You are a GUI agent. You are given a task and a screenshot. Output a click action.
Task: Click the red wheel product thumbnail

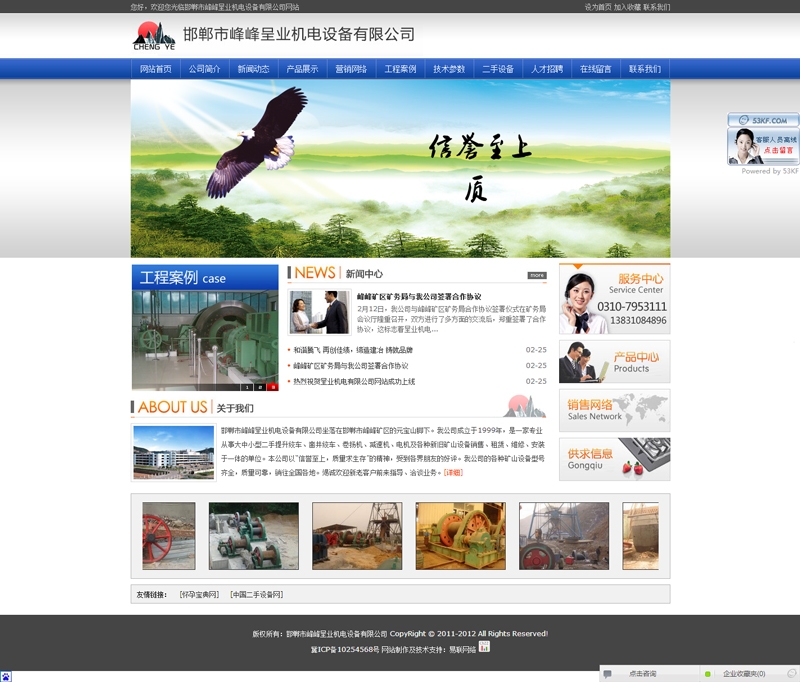169,536
